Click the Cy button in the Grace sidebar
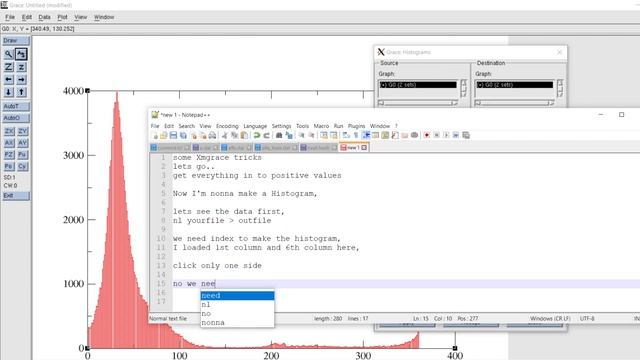This screenshot has width=640, height=360. (22, 167)
